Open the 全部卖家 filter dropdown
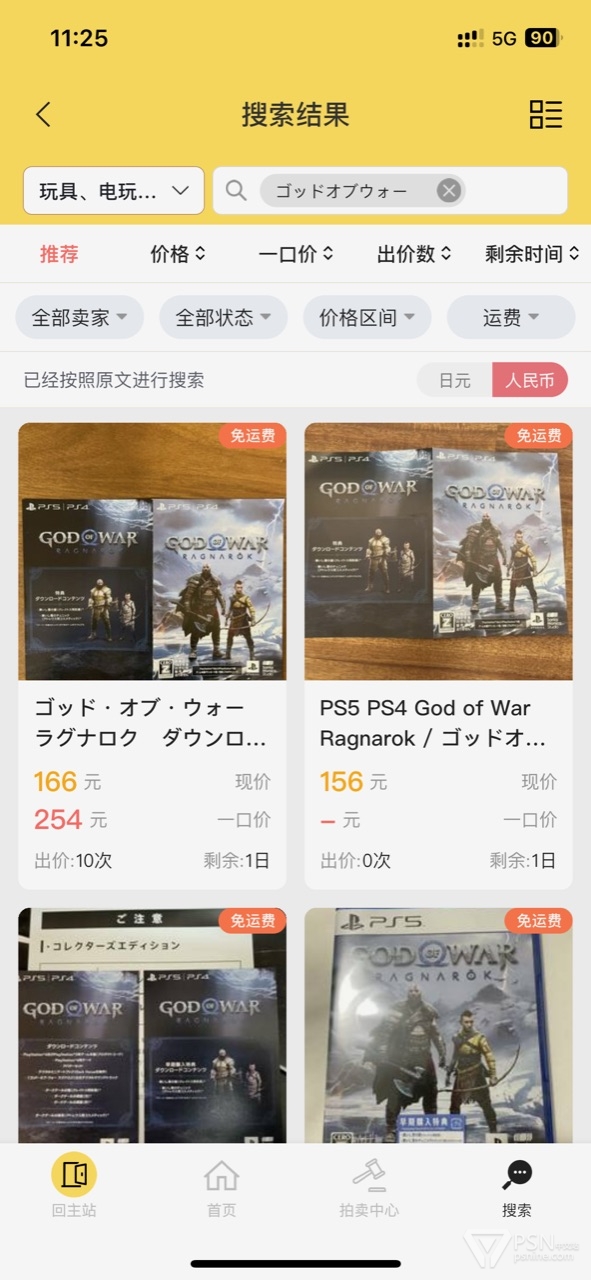The height and width of the screenshot is (1280, 591). [80, 318]
